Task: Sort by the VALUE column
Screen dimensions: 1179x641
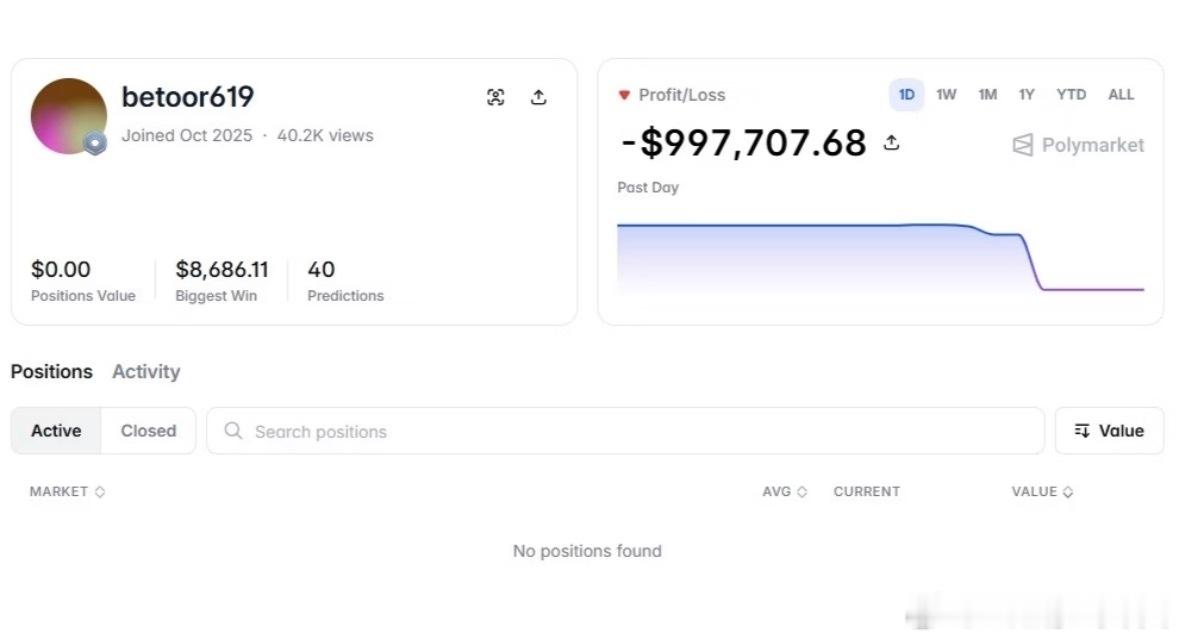Action: click(1042, 491)
